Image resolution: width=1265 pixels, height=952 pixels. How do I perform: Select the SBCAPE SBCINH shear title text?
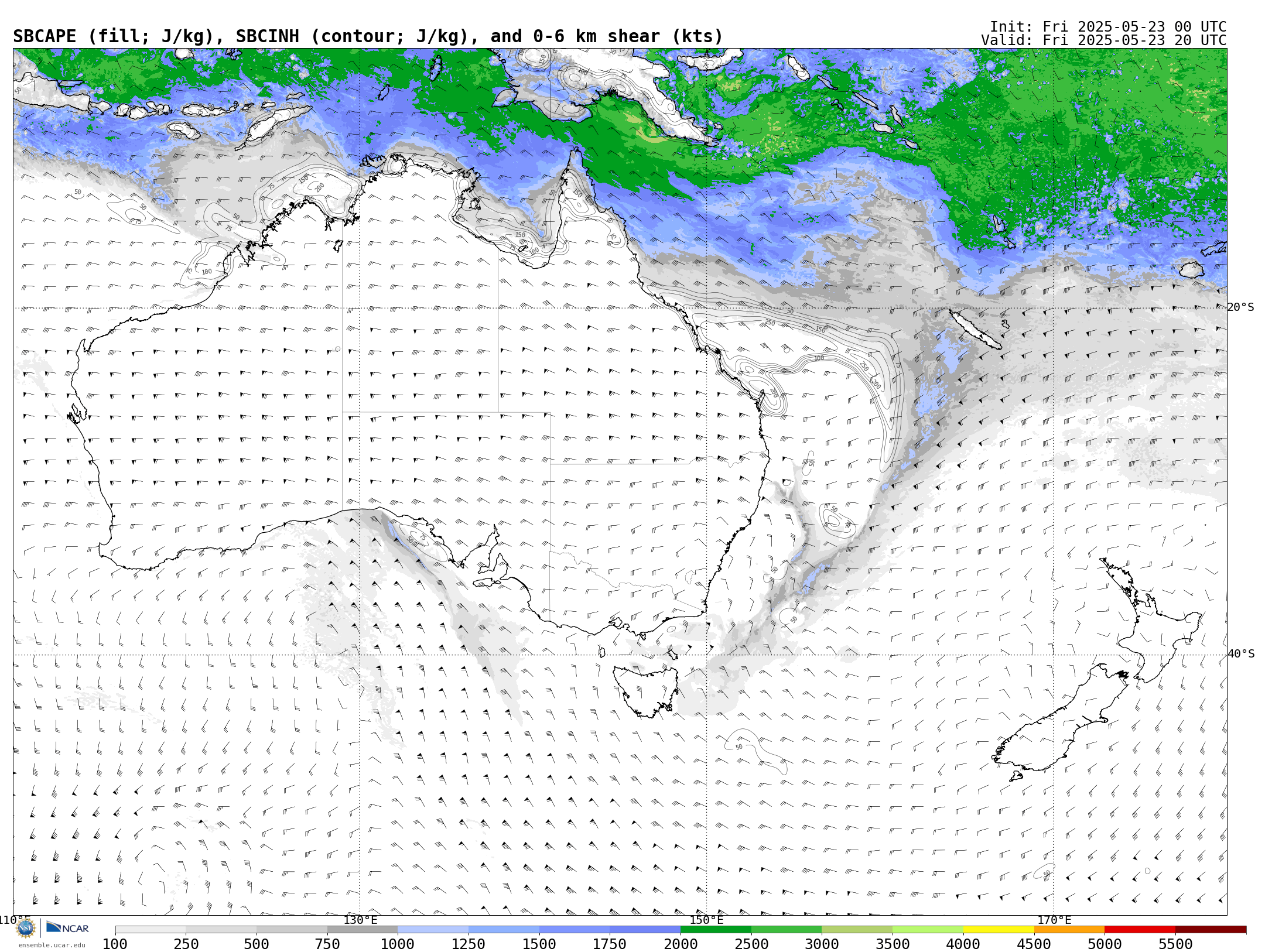368,36
